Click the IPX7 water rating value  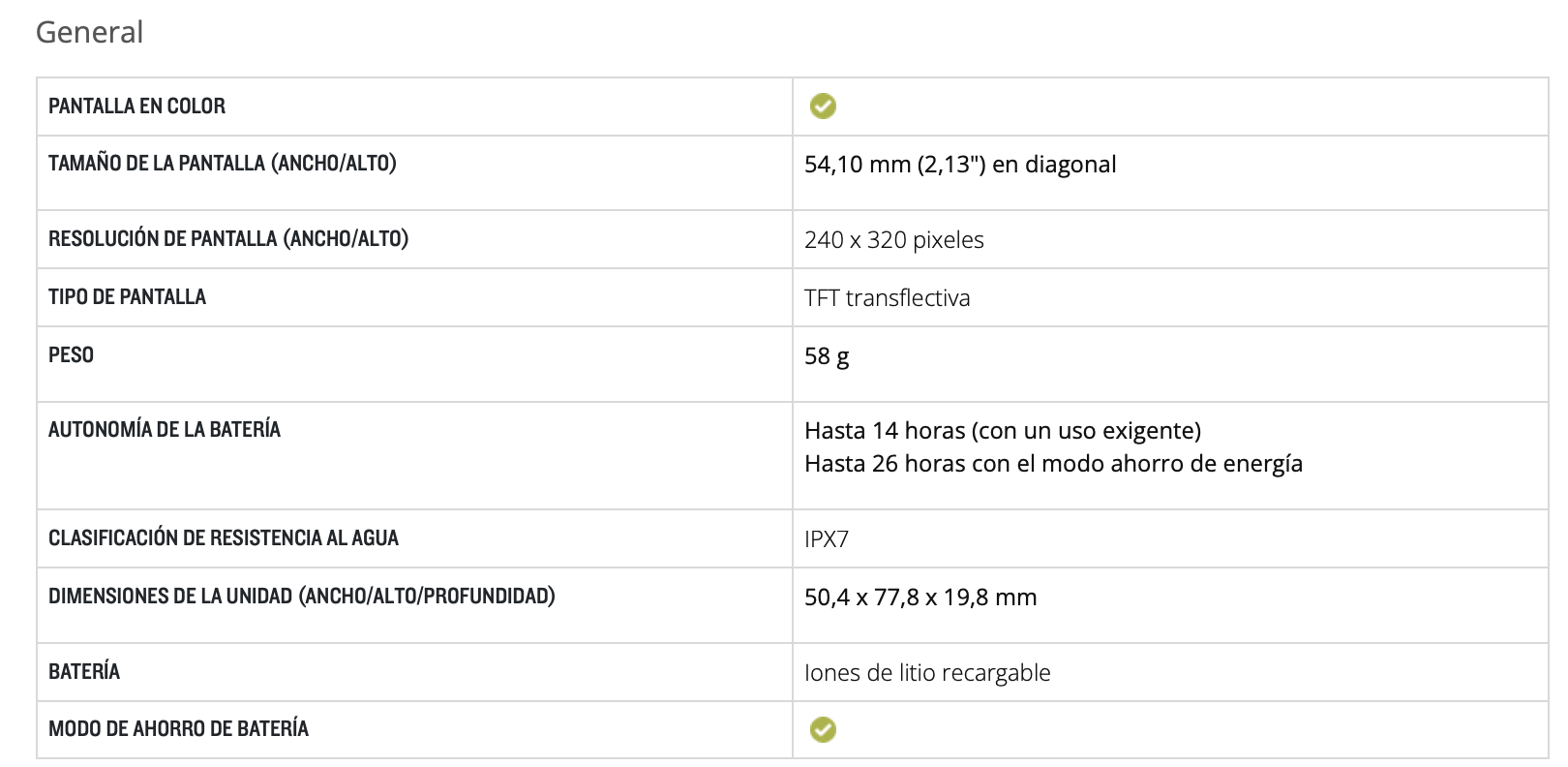point(826,539)
